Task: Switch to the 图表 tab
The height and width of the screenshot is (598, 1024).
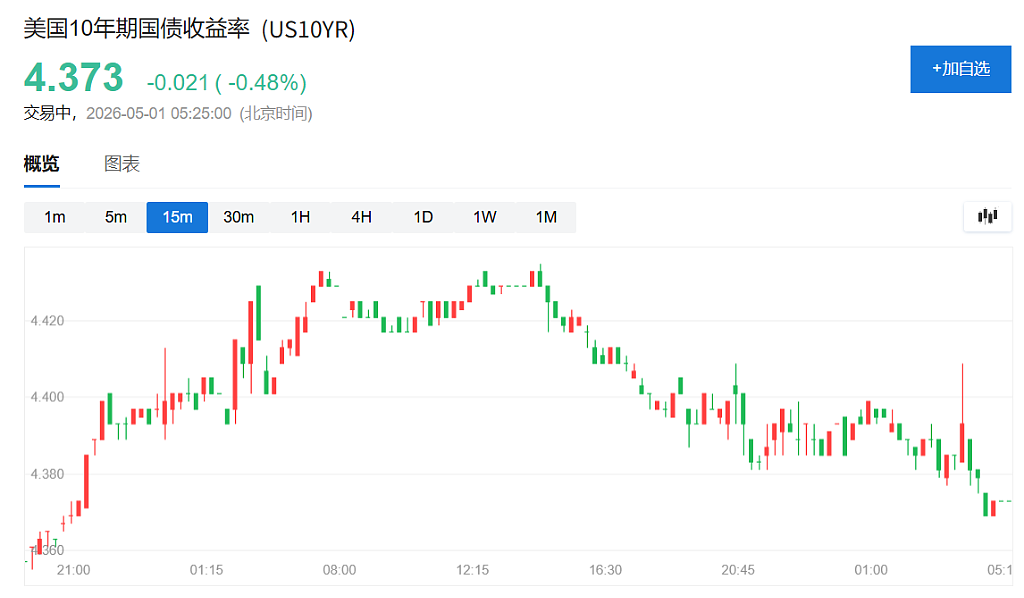Action: pos(122,164)
